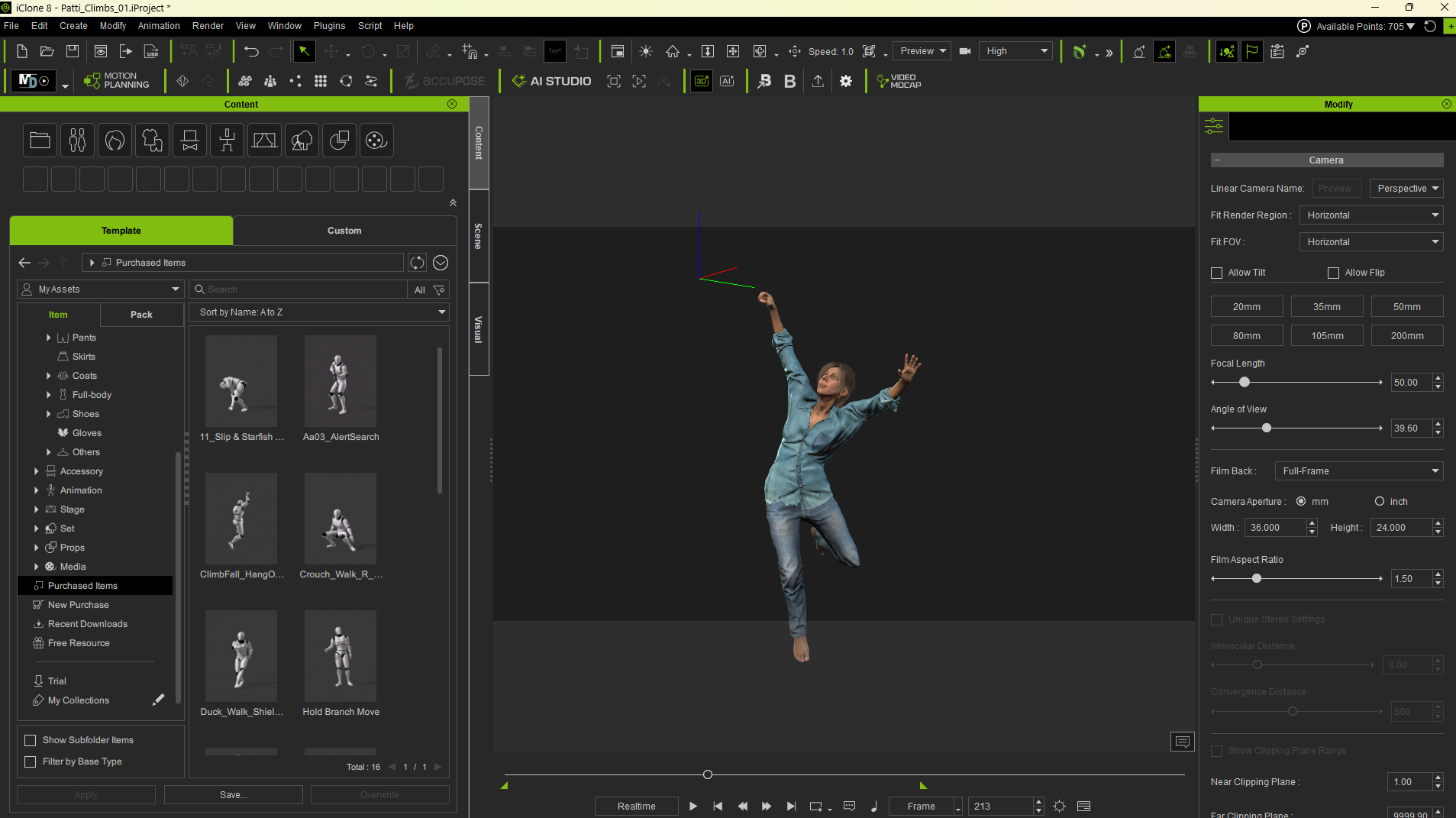This screenshot has width=1456, height=818.
Task: Click the Save... button in Content panel
Action: coord(233,795)
